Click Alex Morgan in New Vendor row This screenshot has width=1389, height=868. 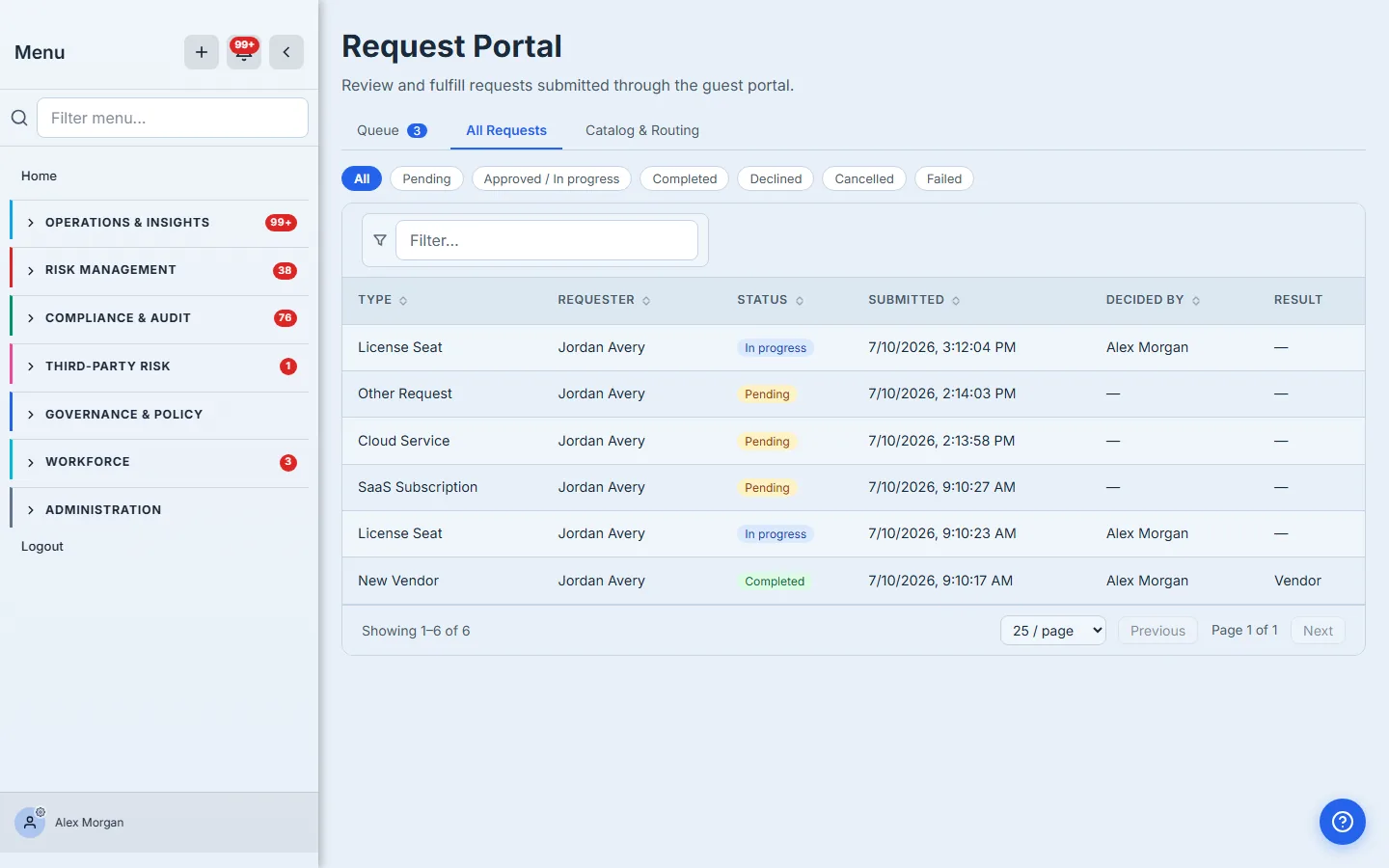(x=1147, y=581)
